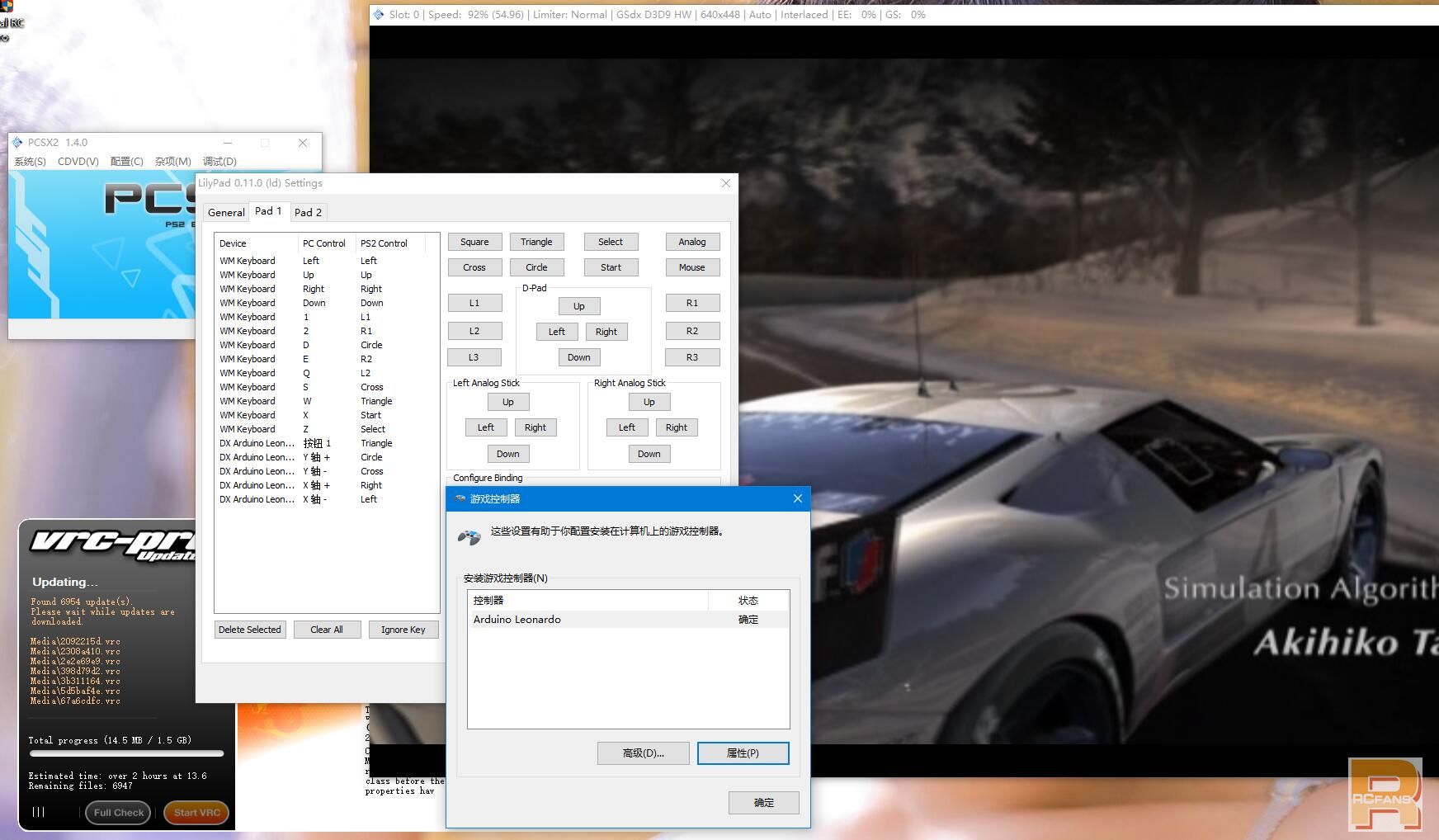Screen dimensions: 1439x840
Task: Click Left Analog Stick Up button
Action: (508, 402)
